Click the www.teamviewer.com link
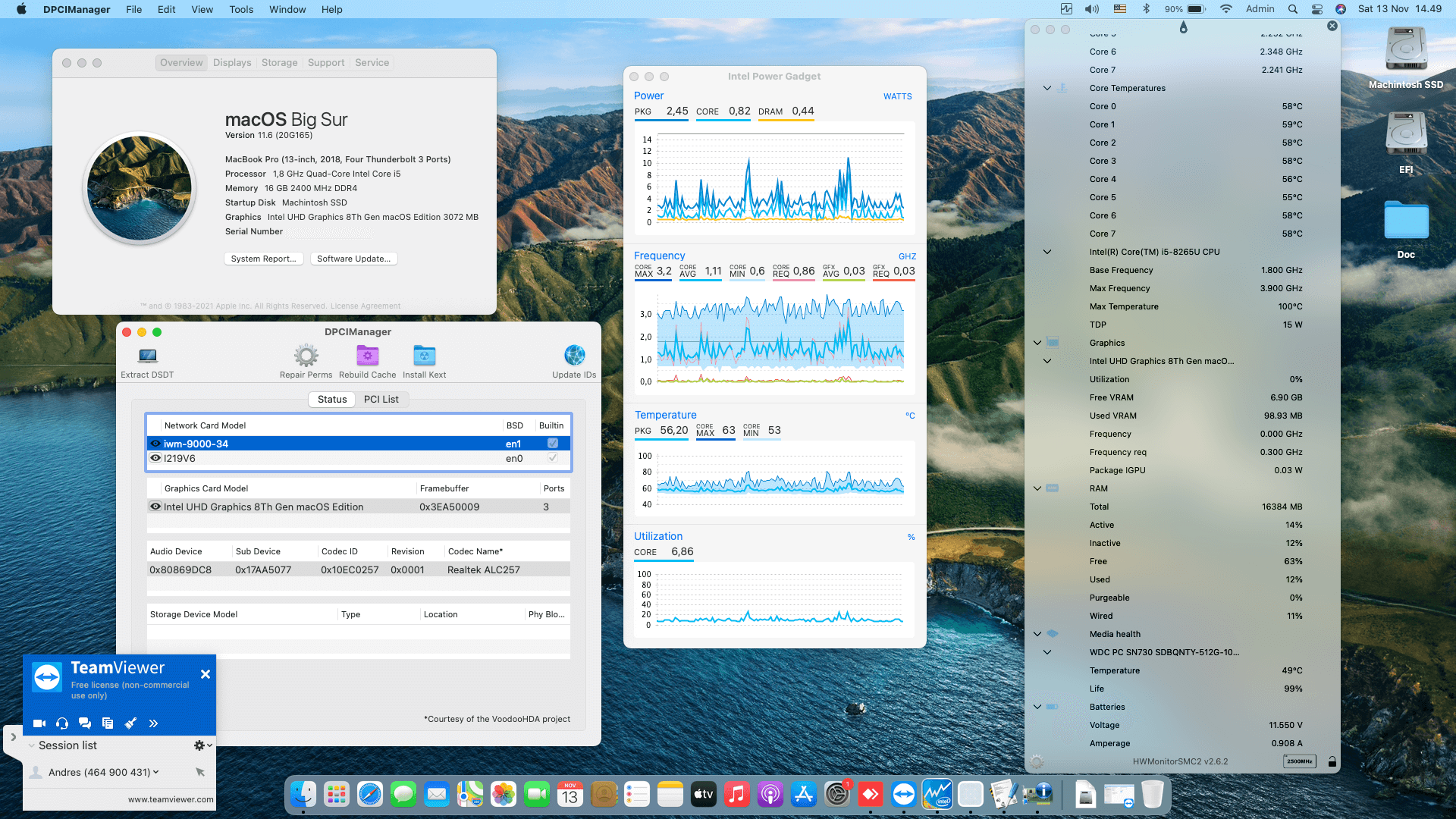The height and width of the screenshot is (819, 1456). (171, 799)
